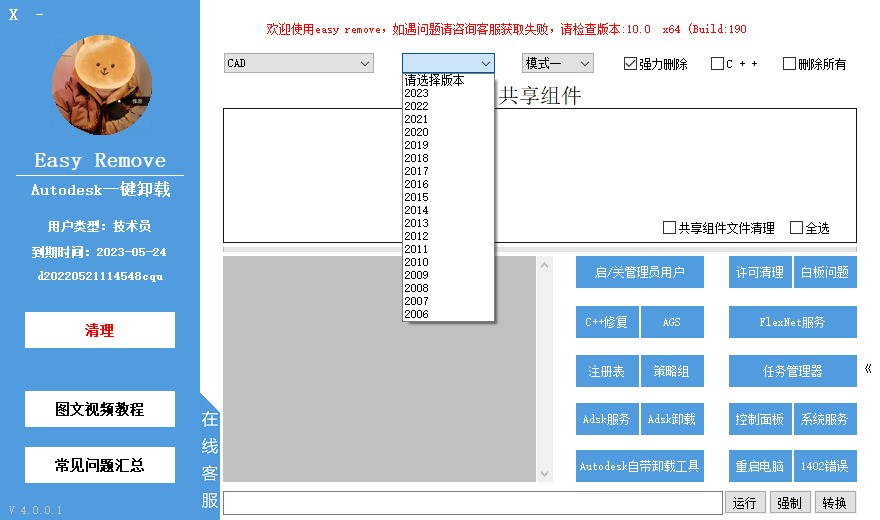Open 常见问题汇总 FAQ button
Image resolution: width=880 pixels, height=520 pixels.
(x=100, y=465)
